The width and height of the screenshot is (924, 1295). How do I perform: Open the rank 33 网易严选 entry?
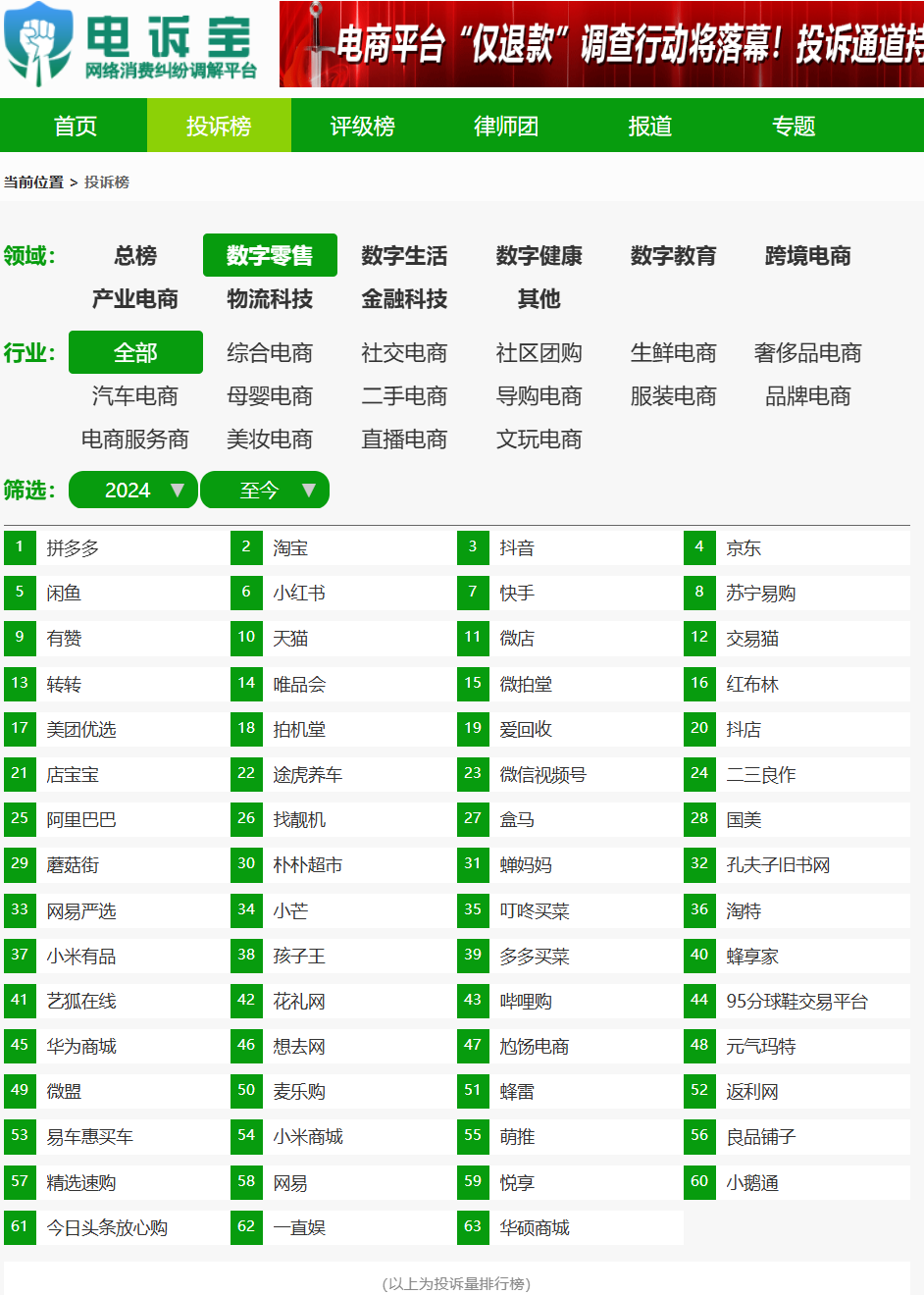click(x=117, y=910)
